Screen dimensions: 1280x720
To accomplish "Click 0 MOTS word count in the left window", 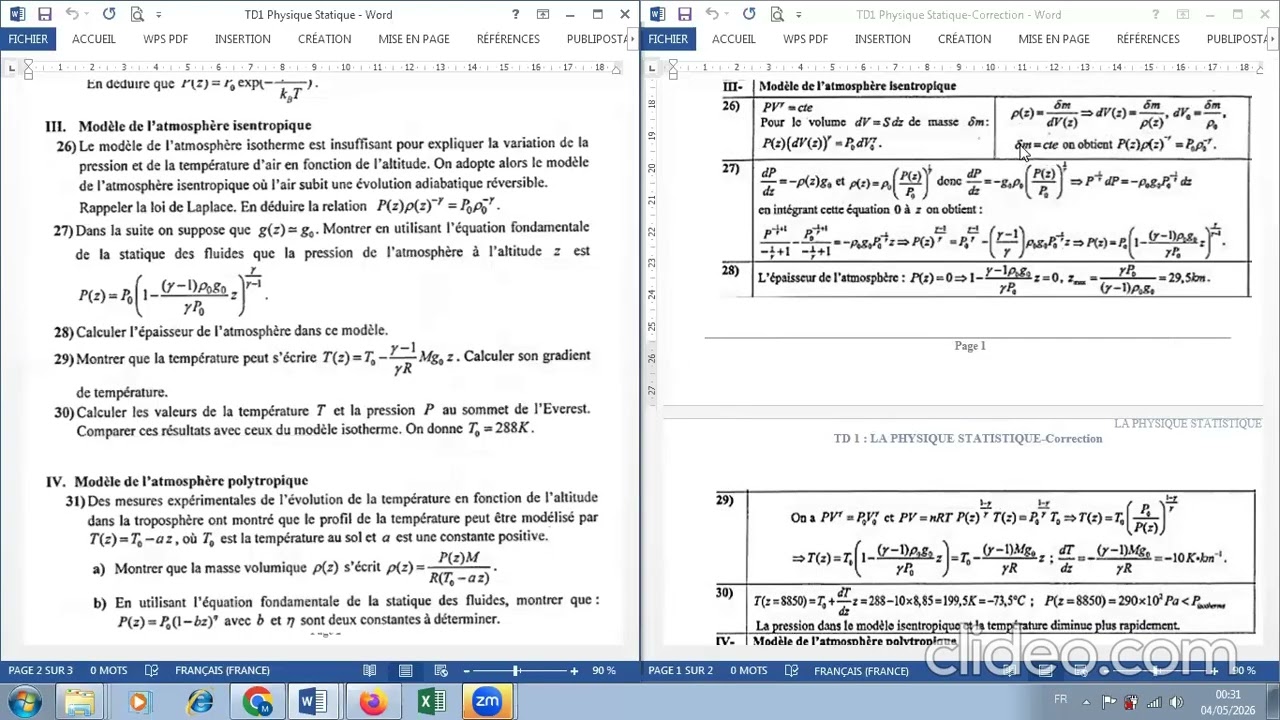I will tap(108, 670).
